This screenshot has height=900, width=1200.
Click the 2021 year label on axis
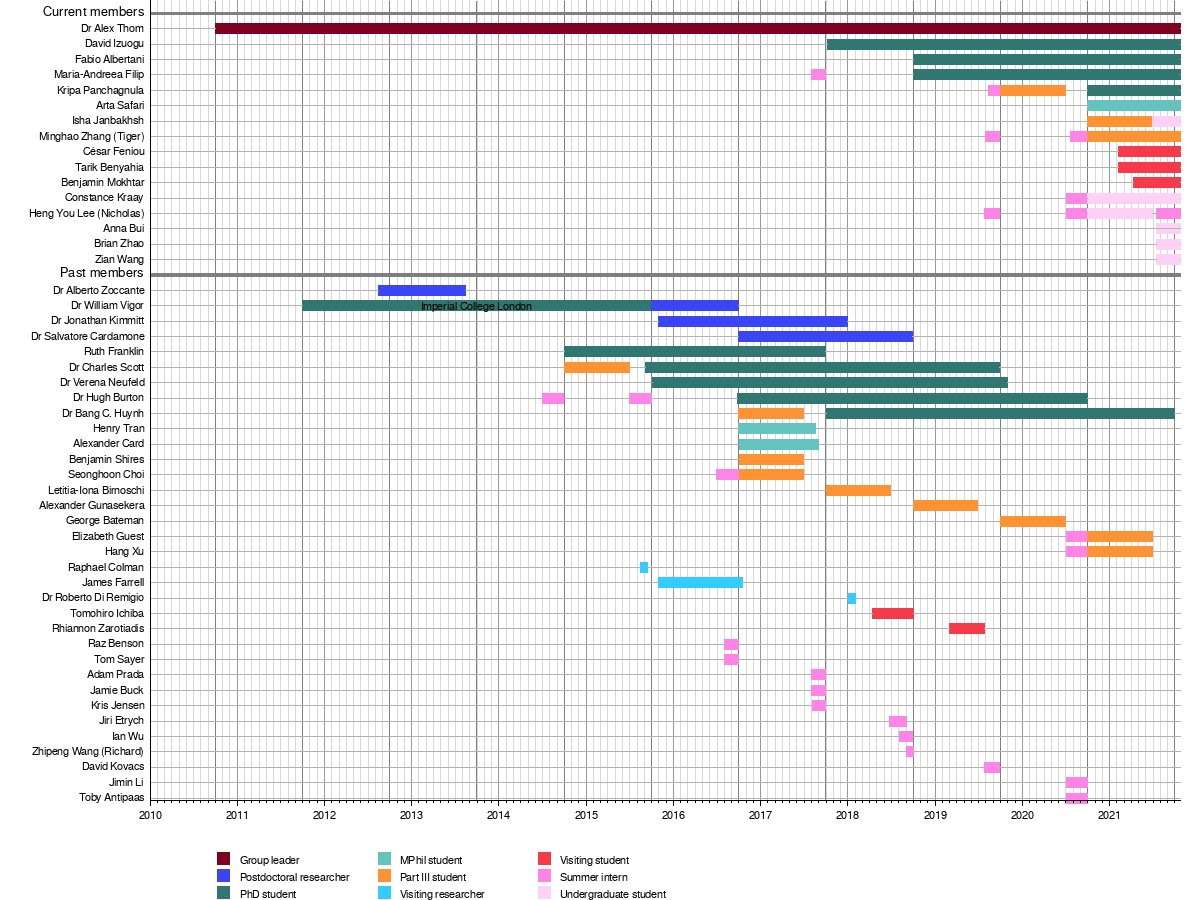(x=1108, y=815)
